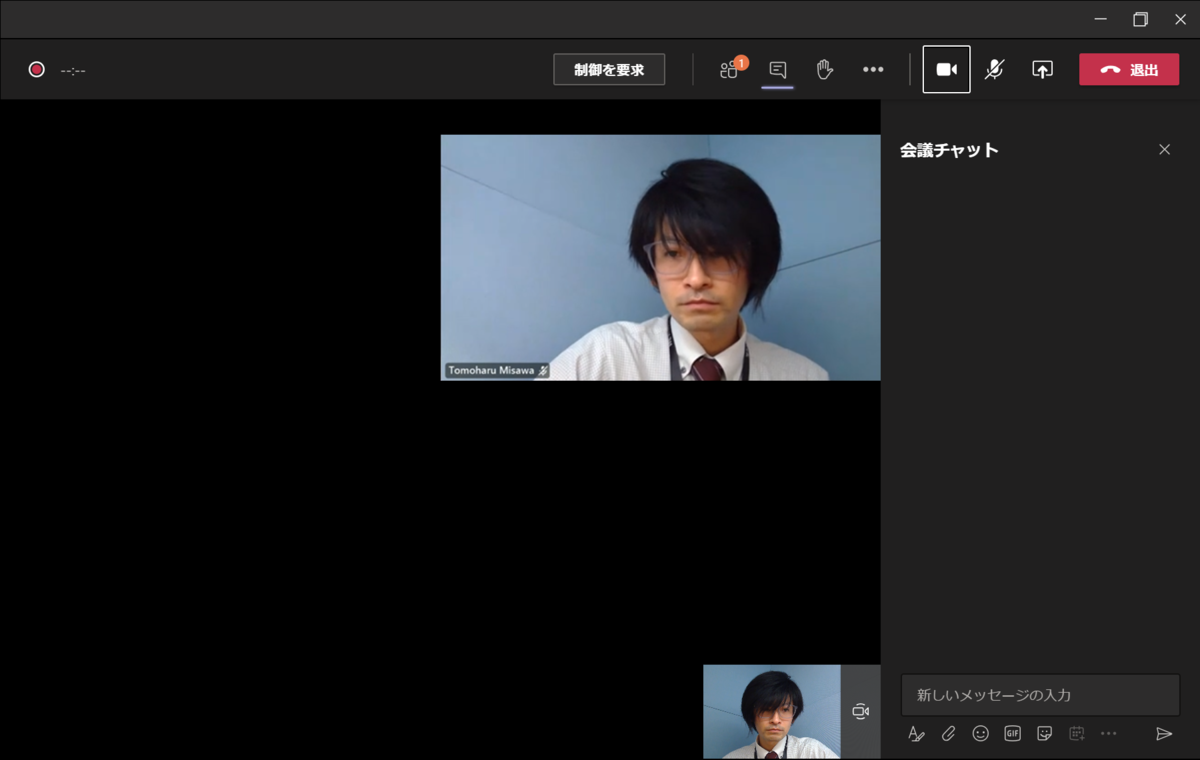The width and height of the screenshot is (1200, 760).
Task: Insert a GIF into the chat
Action: (1011, 733)
